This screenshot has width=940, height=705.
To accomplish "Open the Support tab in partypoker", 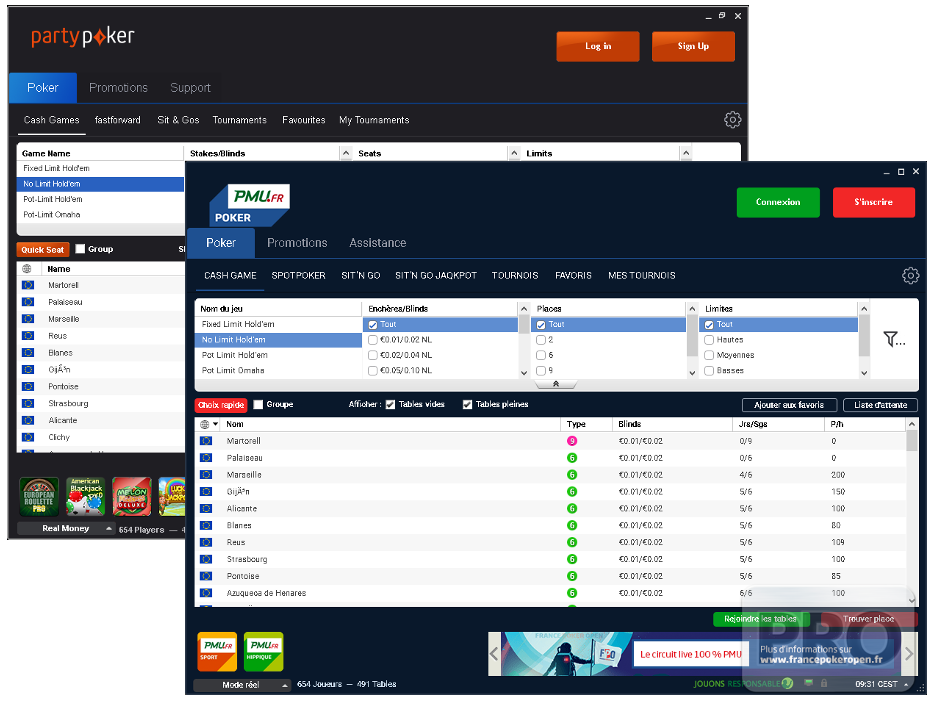I will (190, 88).
